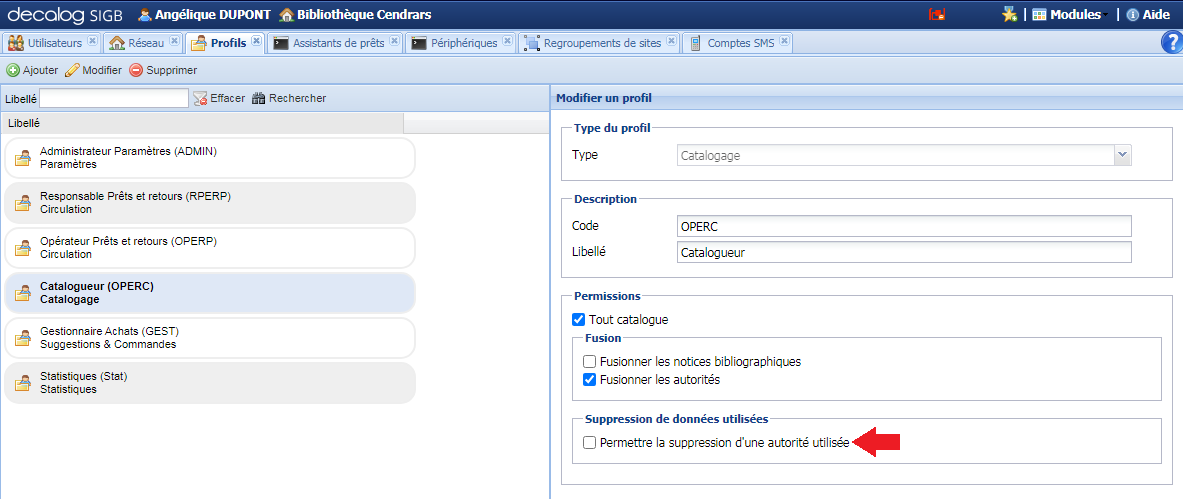Open the Type dropdown arrow
The width and height of the screenshot is (1183, 499).
pyautogui.click(x=1122, y=155)
